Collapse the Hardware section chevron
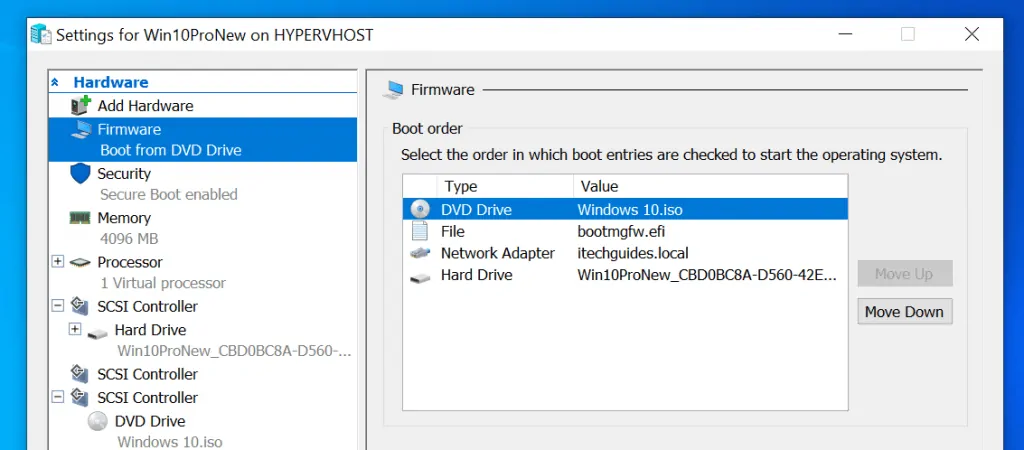1024x450 pixels. (55, 83)
